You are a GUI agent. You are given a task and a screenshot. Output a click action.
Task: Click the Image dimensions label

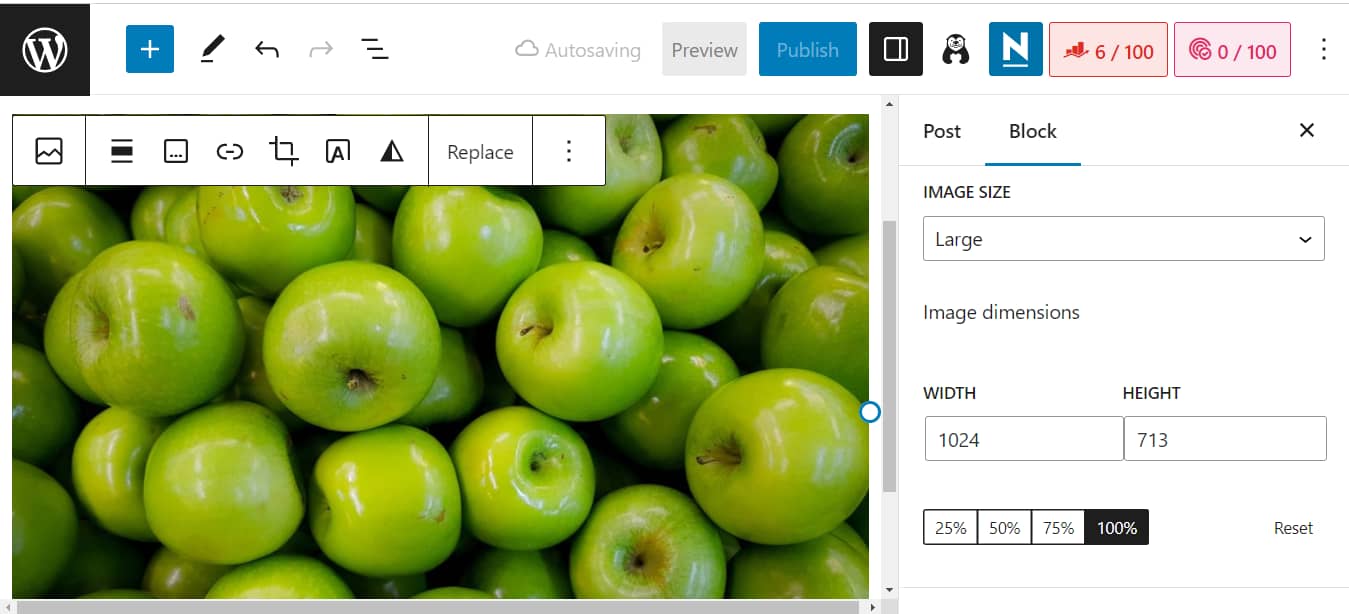pos(1001,312)
